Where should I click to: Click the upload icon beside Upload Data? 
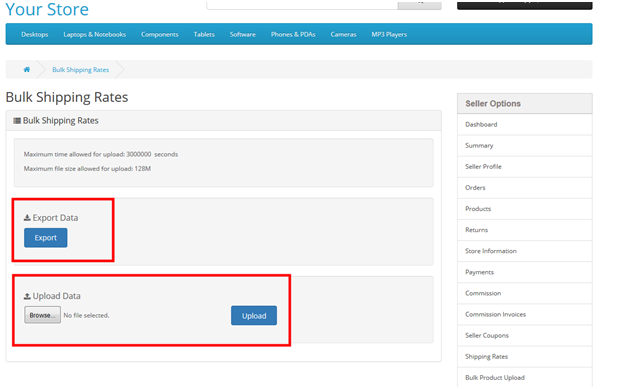coord(27,296)
